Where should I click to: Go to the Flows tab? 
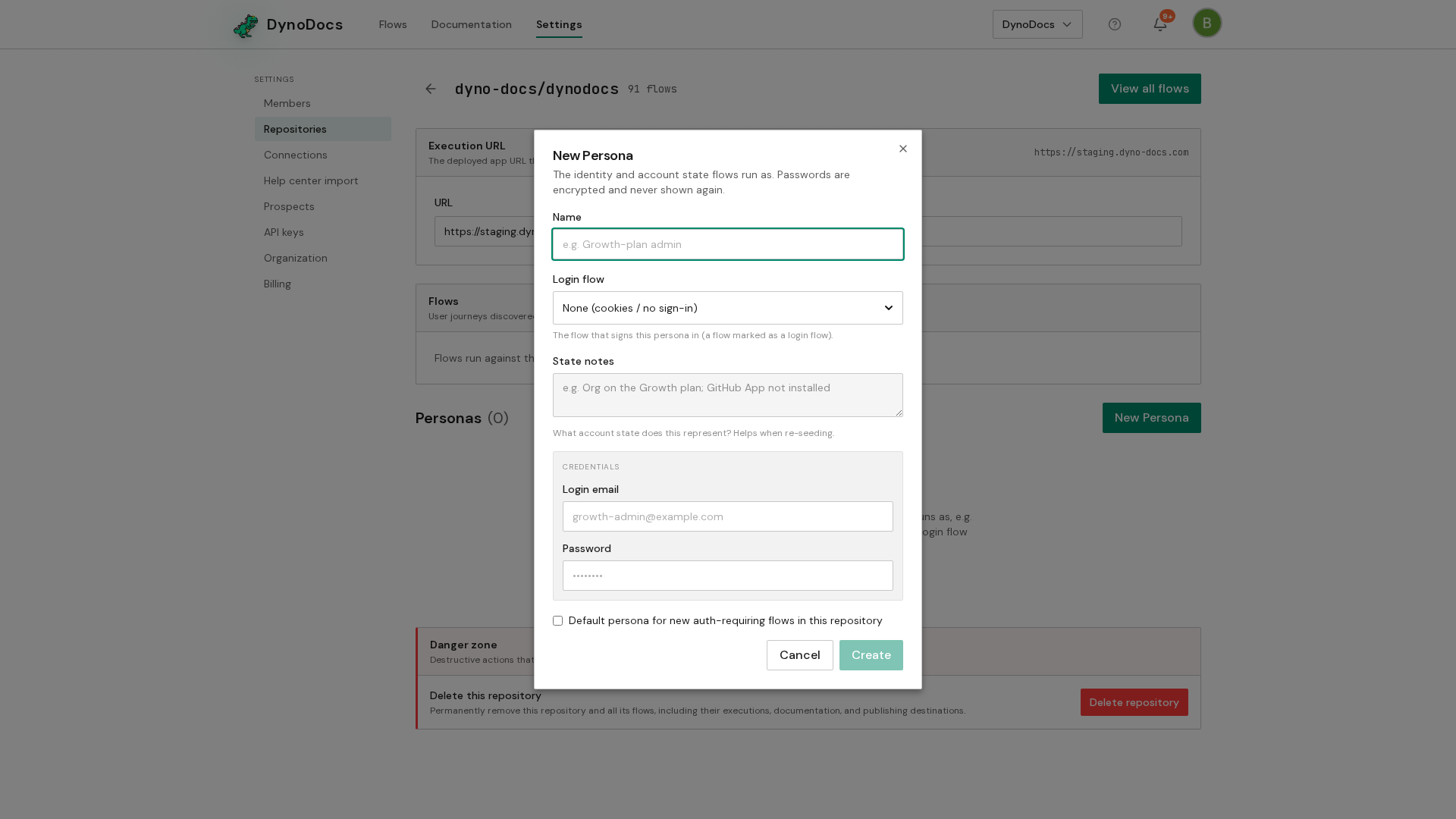click(393, 24)
